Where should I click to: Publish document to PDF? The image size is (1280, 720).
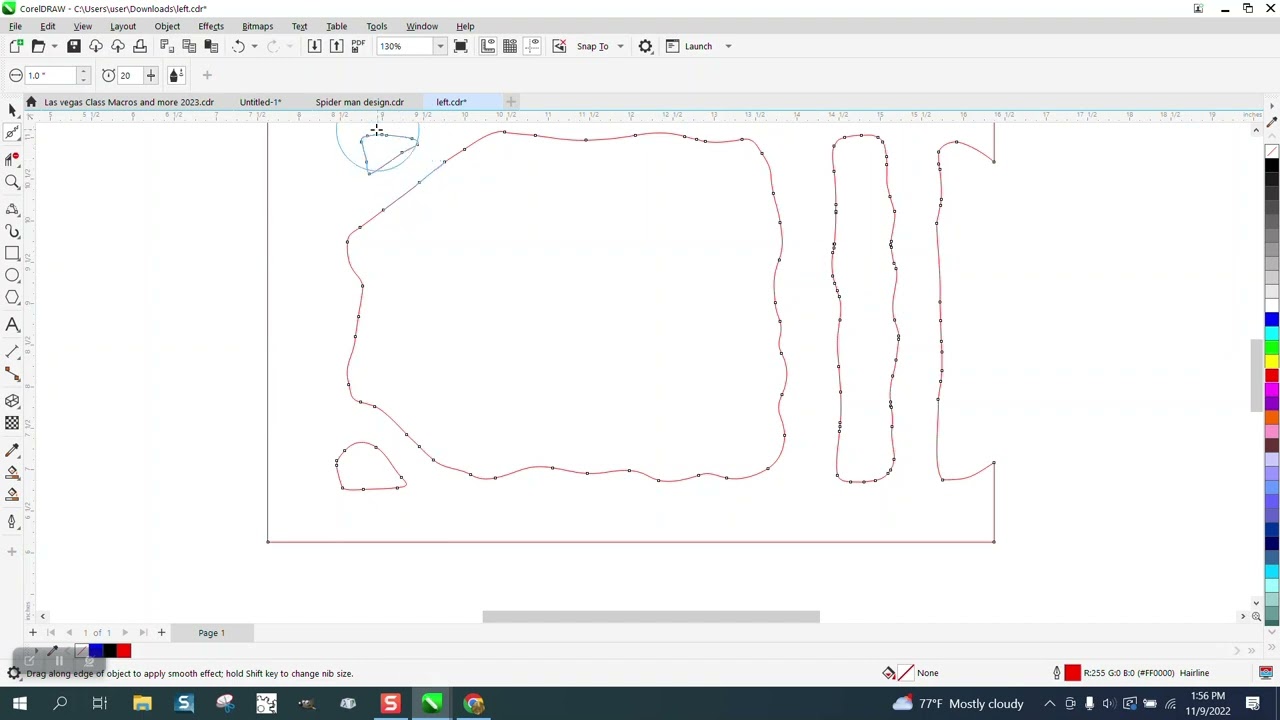coord(358,46)
